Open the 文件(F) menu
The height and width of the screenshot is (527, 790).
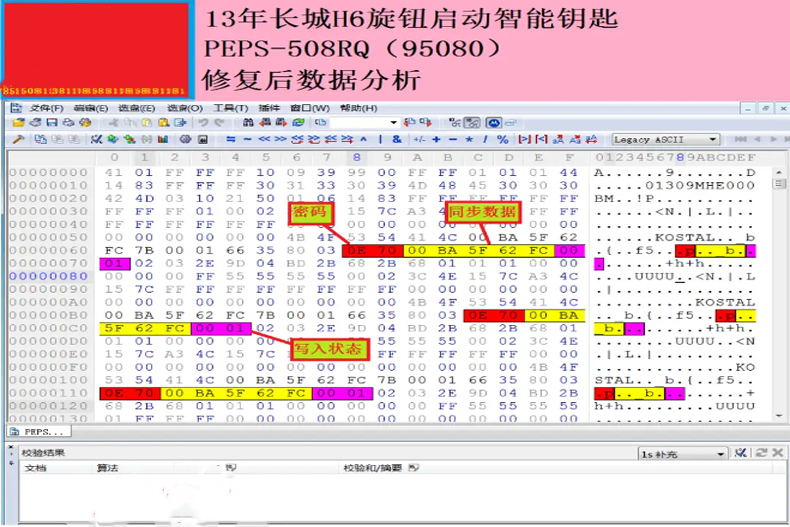click(45, 108)
